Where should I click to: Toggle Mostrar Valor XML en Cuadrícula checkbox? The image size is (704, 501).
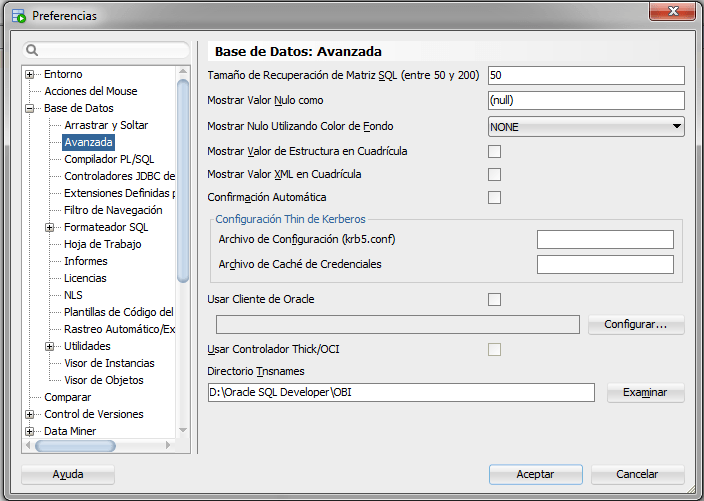(494, 174)
